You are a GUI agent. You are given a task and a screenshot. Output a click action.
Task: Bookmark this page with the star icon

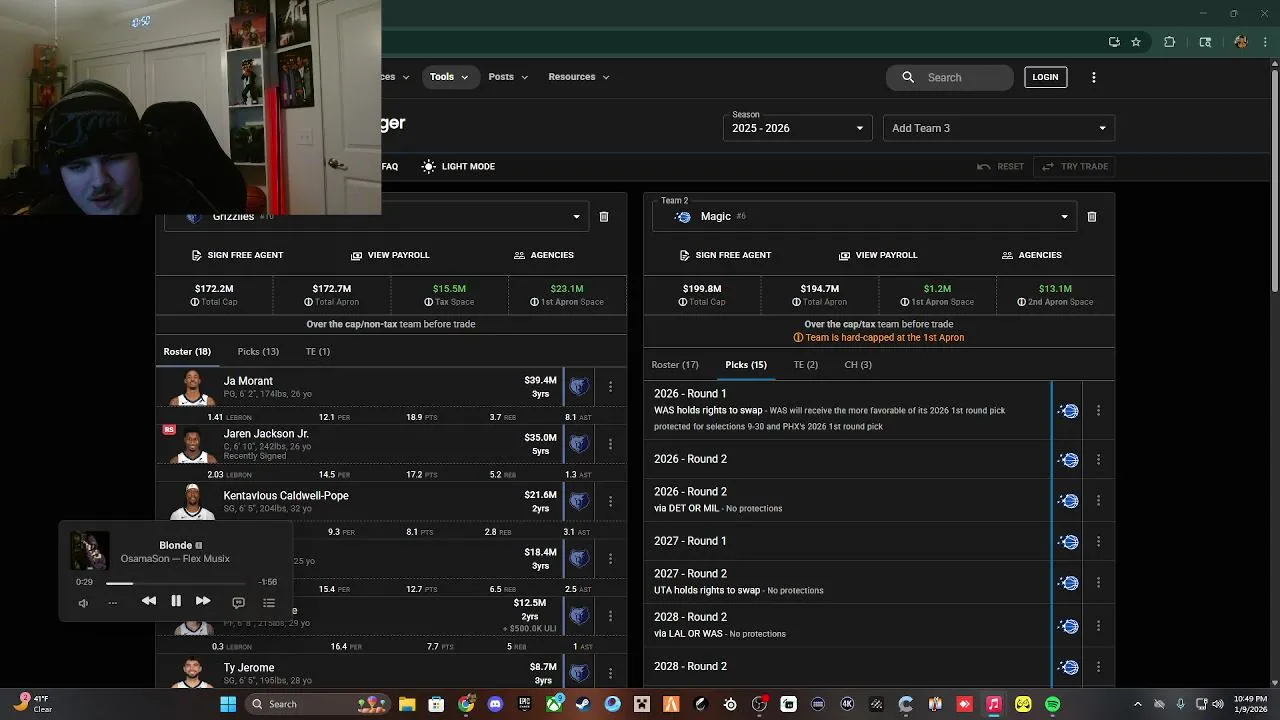pos(1136,42)
